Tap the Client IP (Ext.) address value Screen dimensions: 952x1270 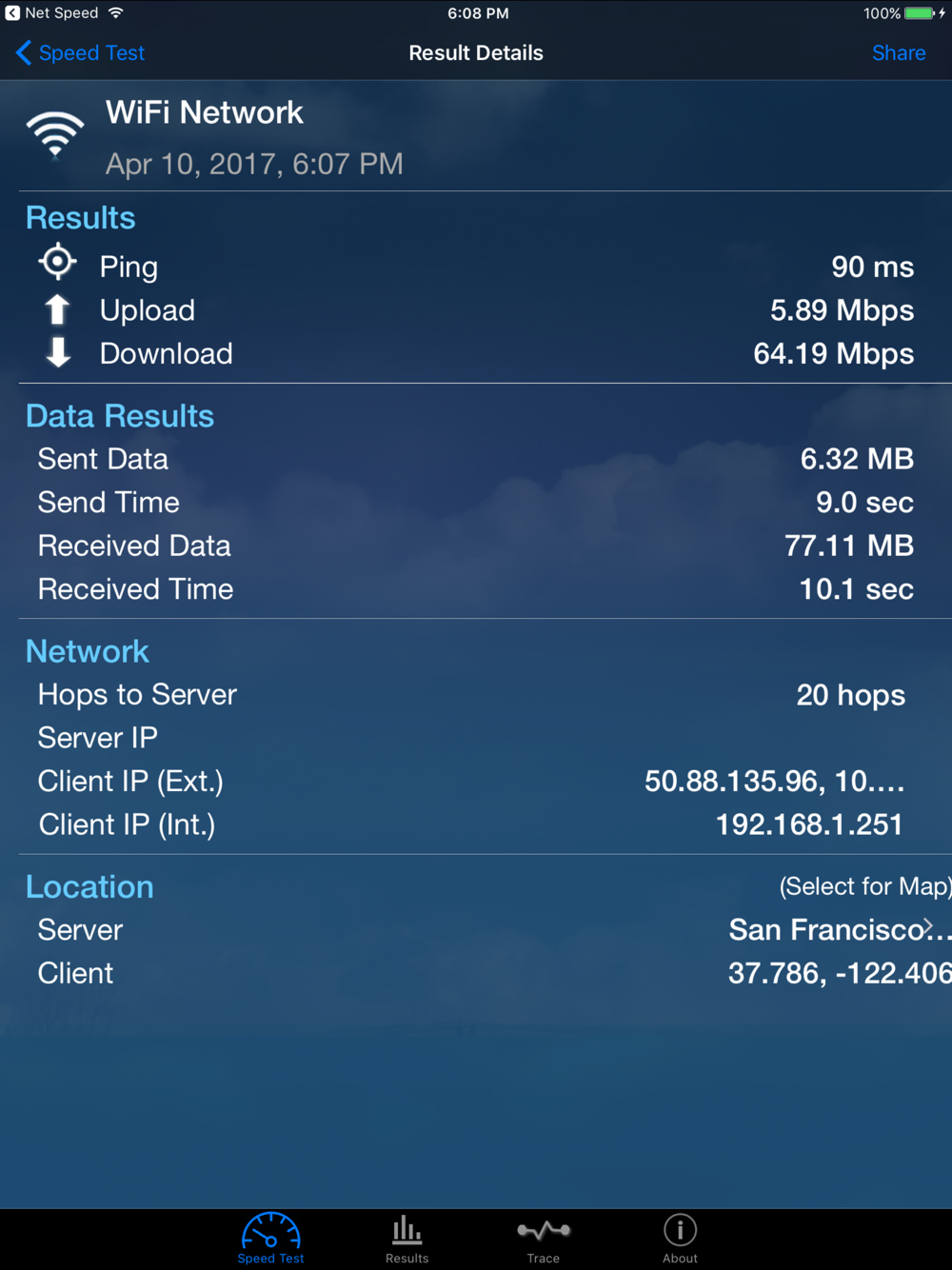774,782
